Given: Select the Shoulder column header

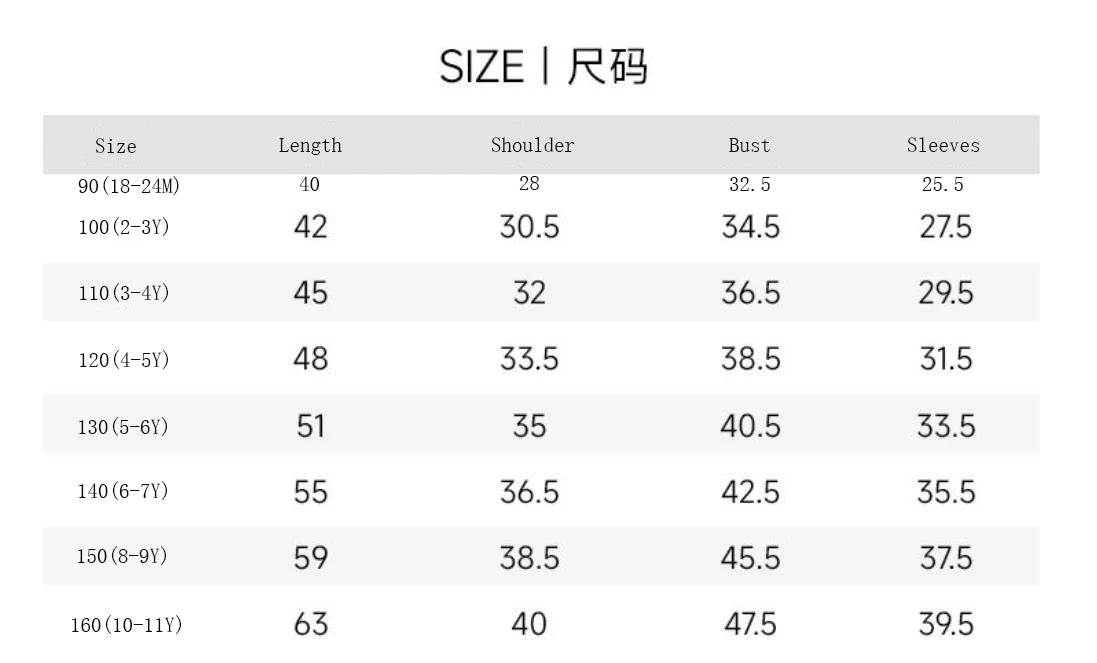Looking at the screenshot, I should click(x=532, y=146).
